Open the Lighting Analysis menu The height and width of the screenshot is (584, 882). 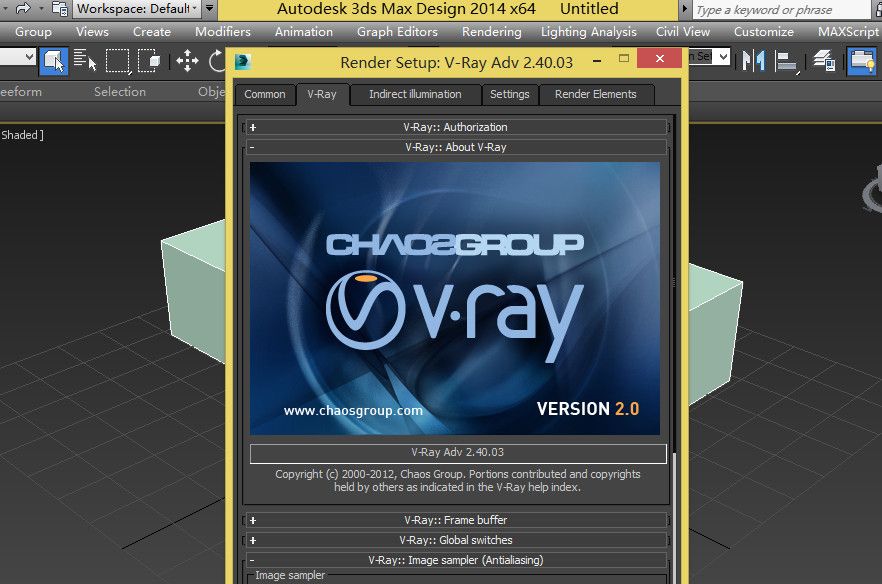tap(589, 32)
